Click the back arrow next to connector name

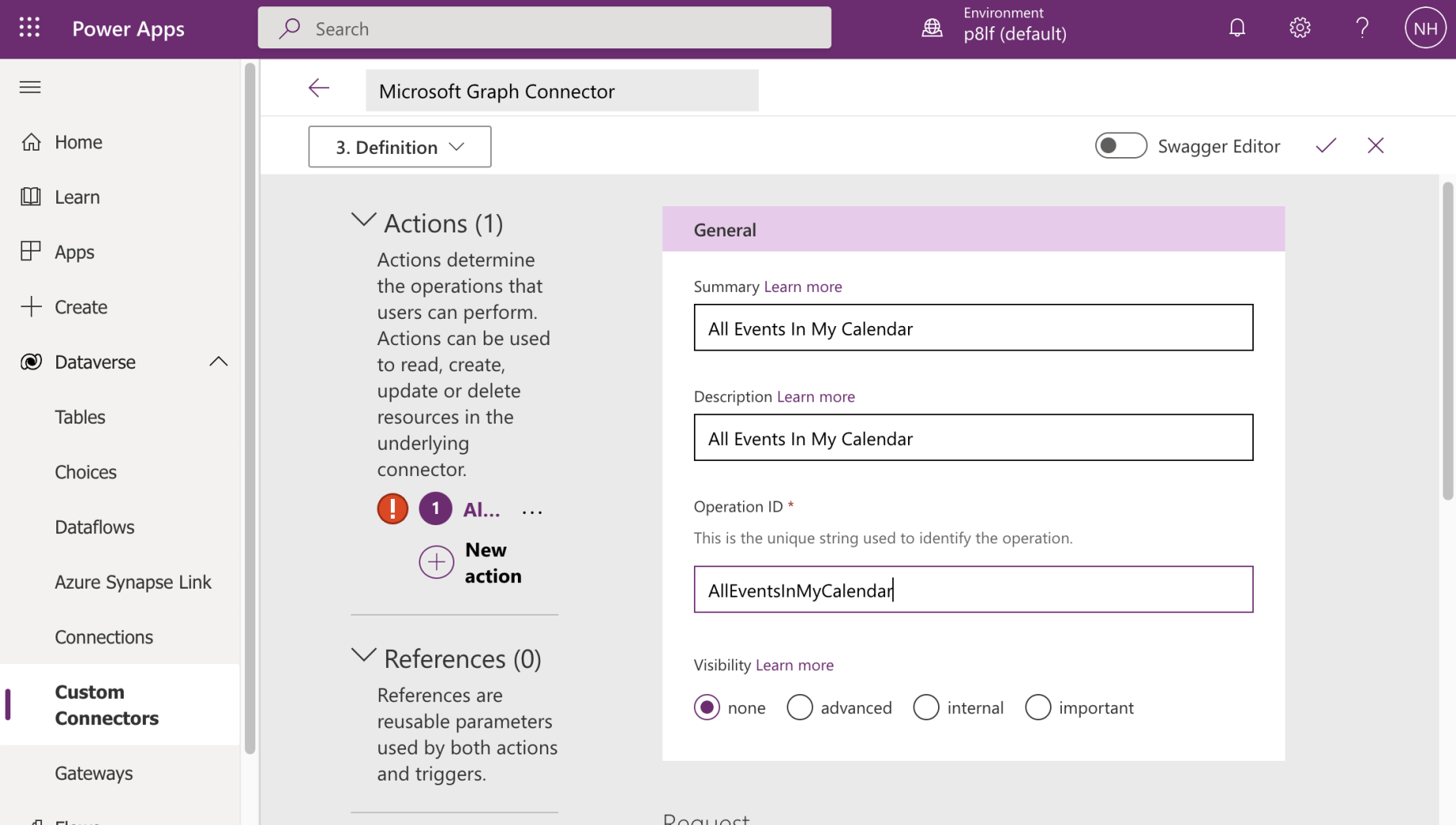pyautogui.click(x=319, y=88)
